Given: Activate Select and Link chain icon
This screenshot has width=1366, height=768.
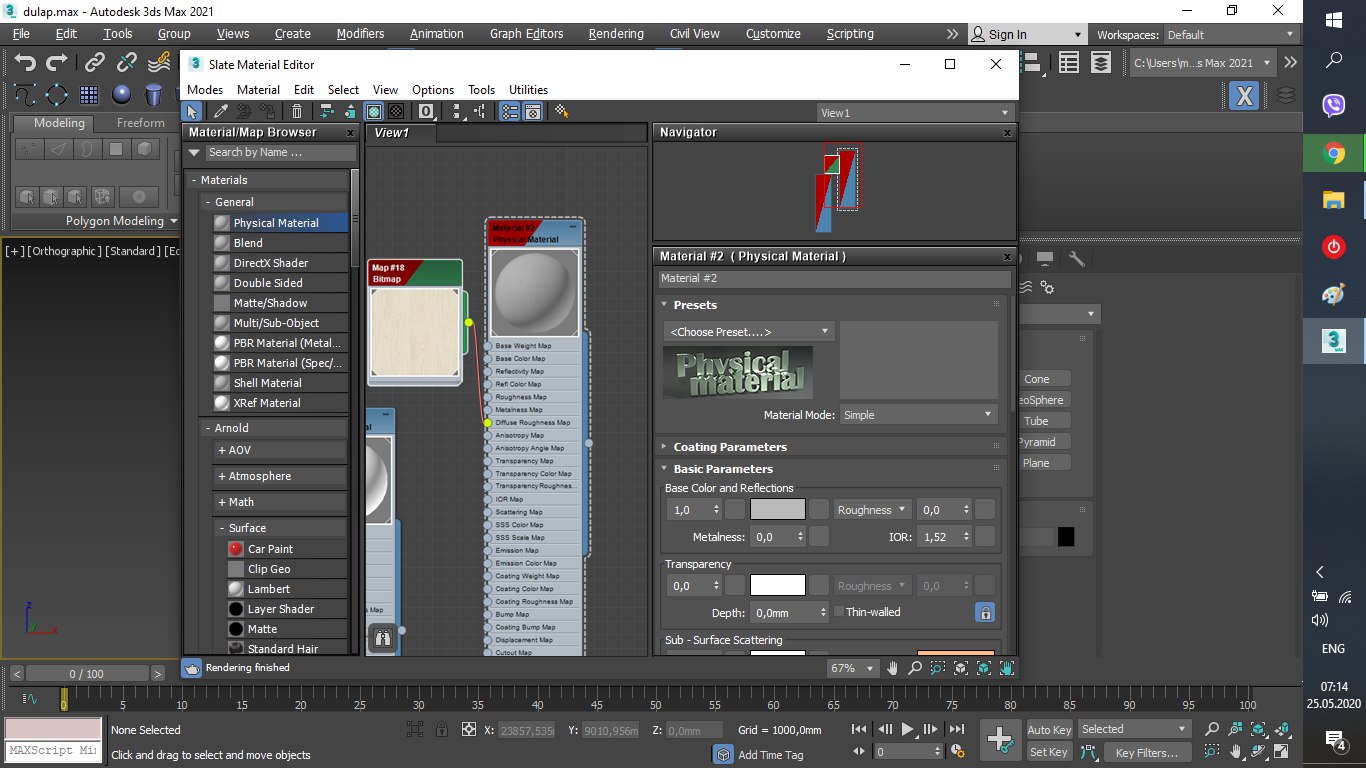Looking at the screenshot, I should pos(95,63).
